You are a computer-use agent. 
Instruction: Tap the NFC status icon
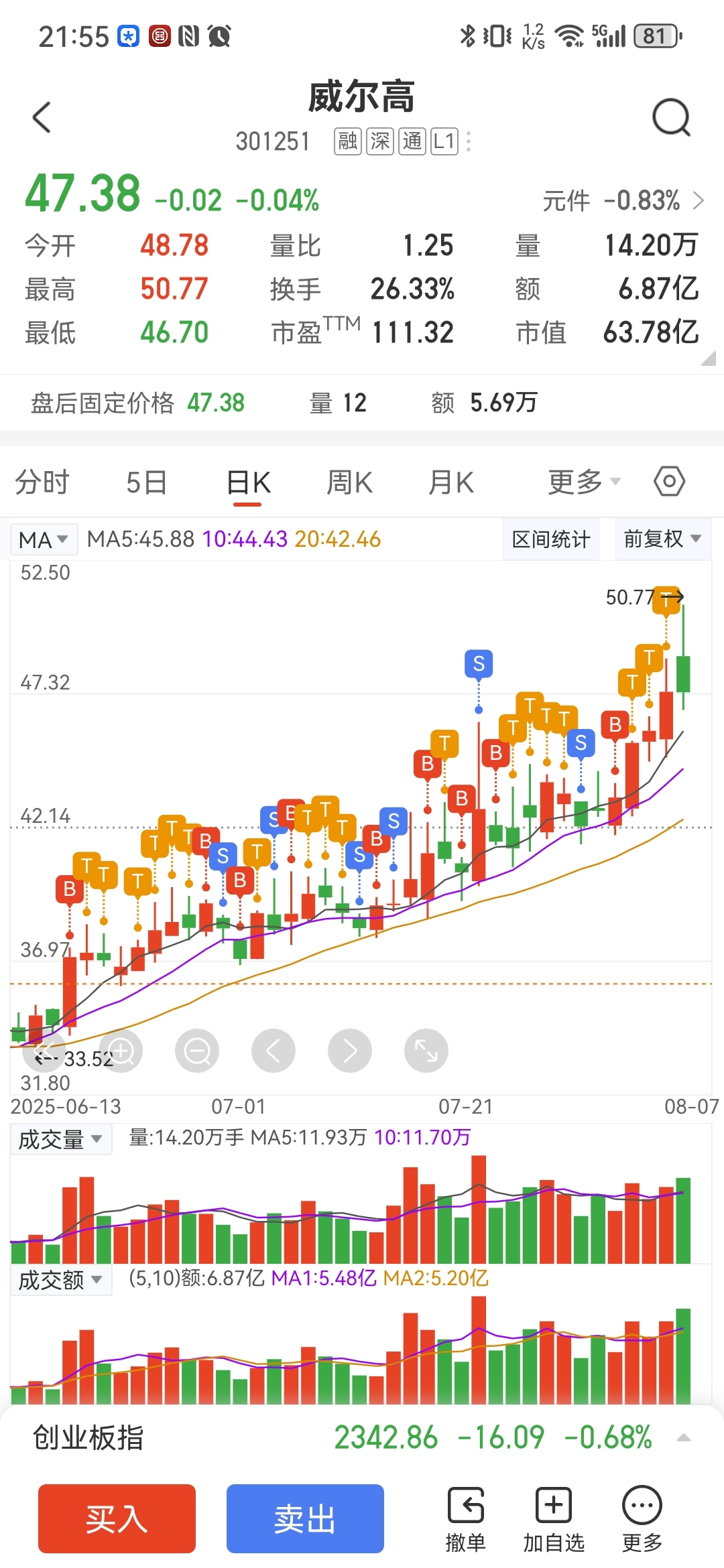[x=189, y=36]
